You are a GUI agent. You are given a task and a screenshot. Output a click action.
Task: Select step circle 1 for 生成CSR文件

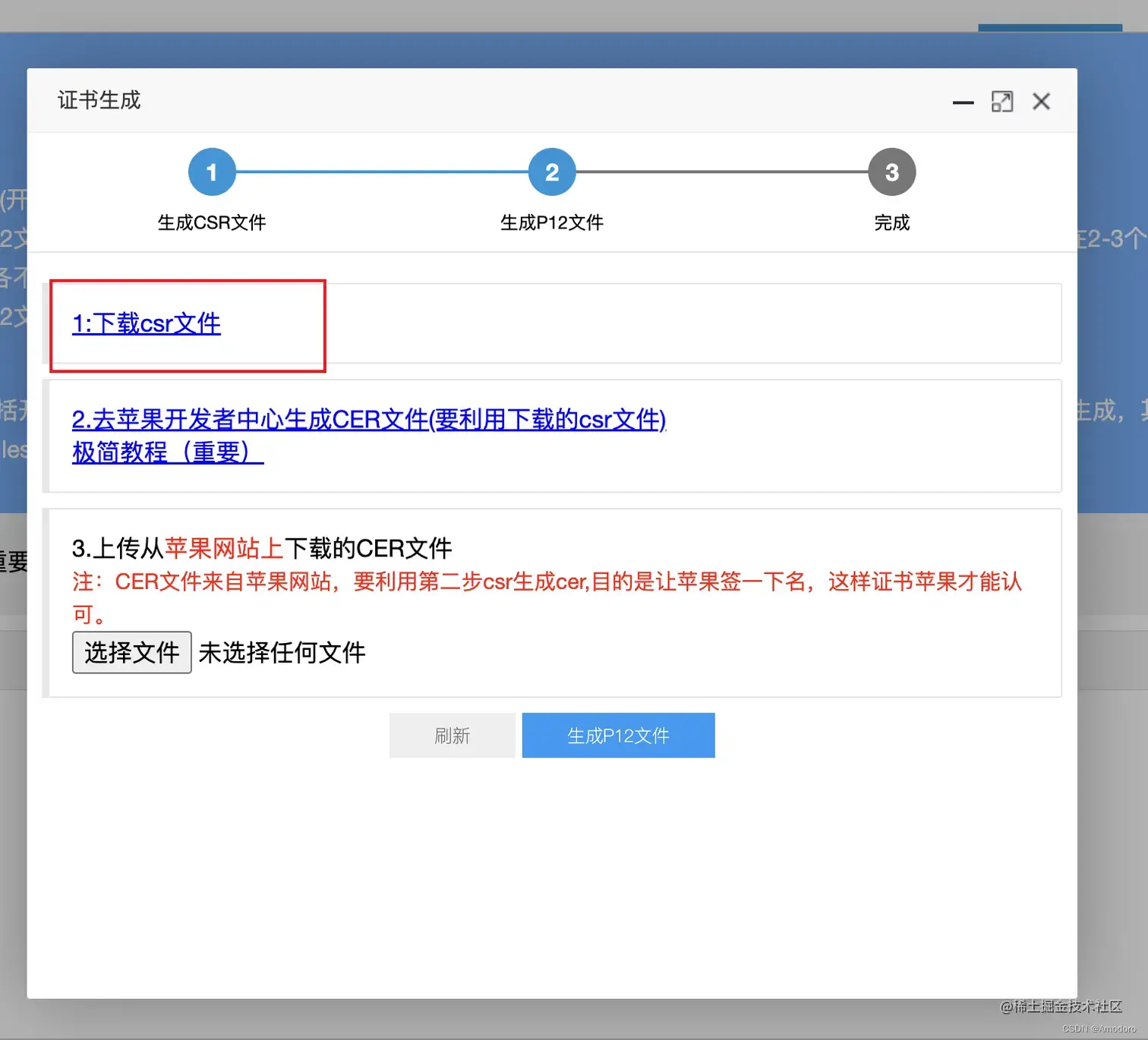[x=212, y=172]
